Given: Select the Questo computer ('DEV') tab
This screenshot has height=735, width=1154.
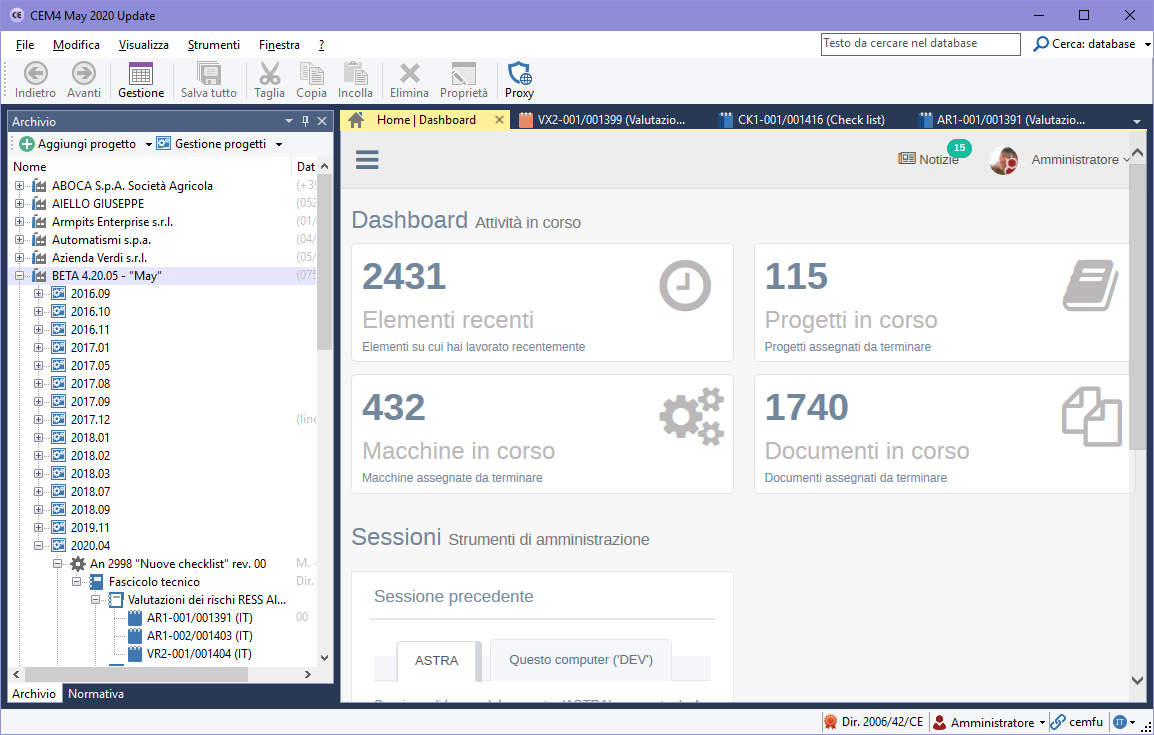Looking at the screenshot, I should click(580, 660).
